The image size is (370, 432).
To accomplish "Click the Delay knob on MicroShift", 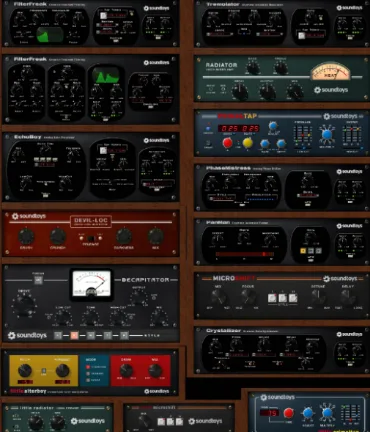I will coord(347,296).
